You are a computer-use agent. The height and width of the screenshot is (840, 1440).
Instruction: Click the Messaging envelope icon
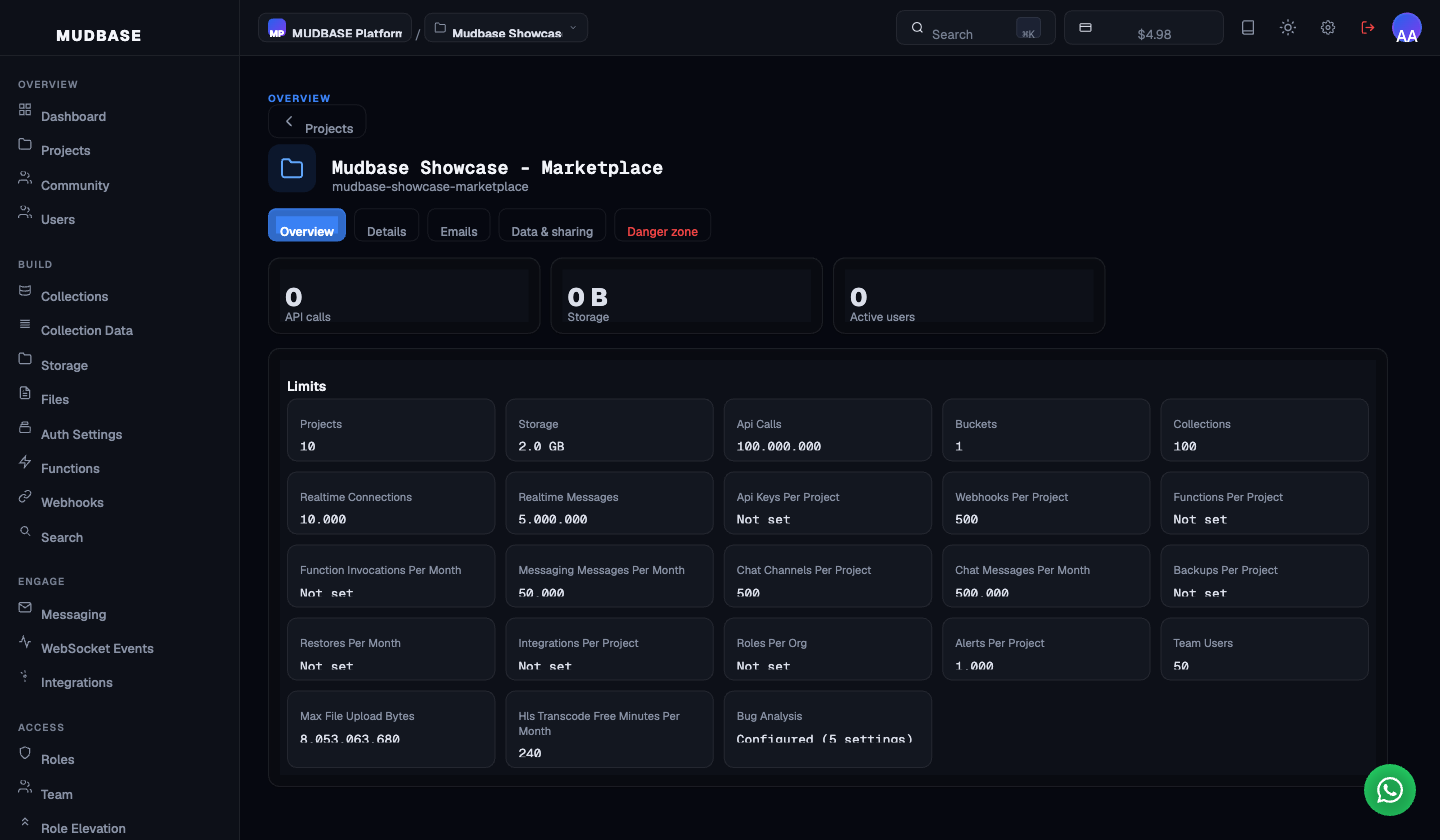25,607
